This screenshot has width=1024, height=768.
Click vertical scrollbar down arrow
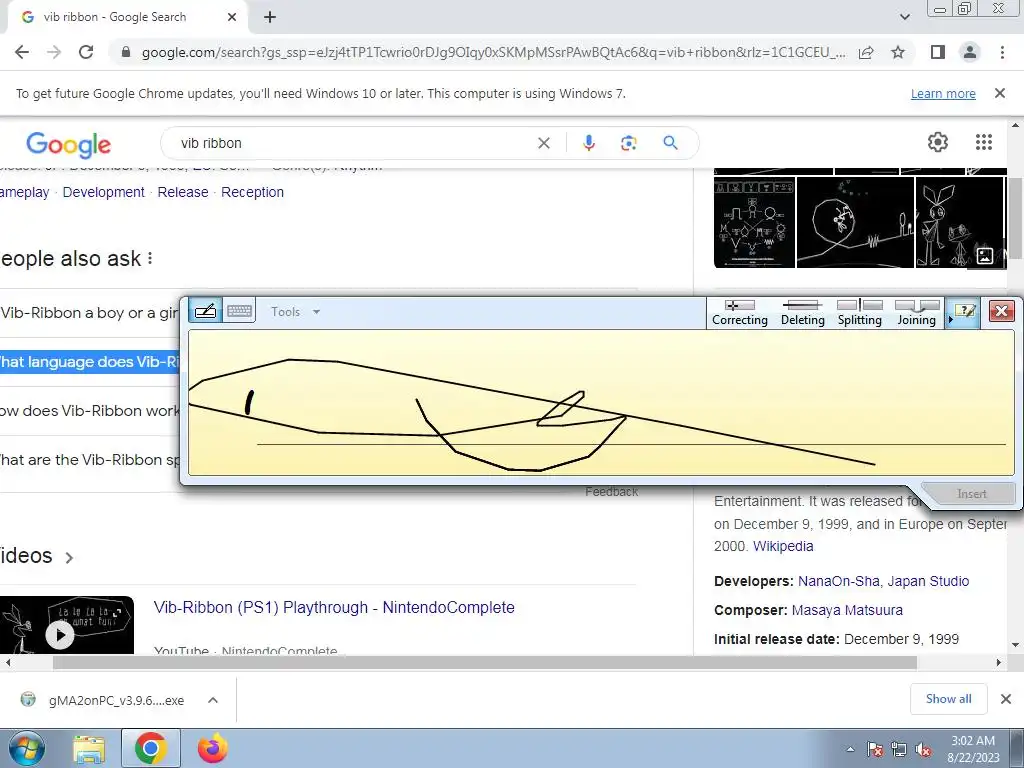point(1016,645)
